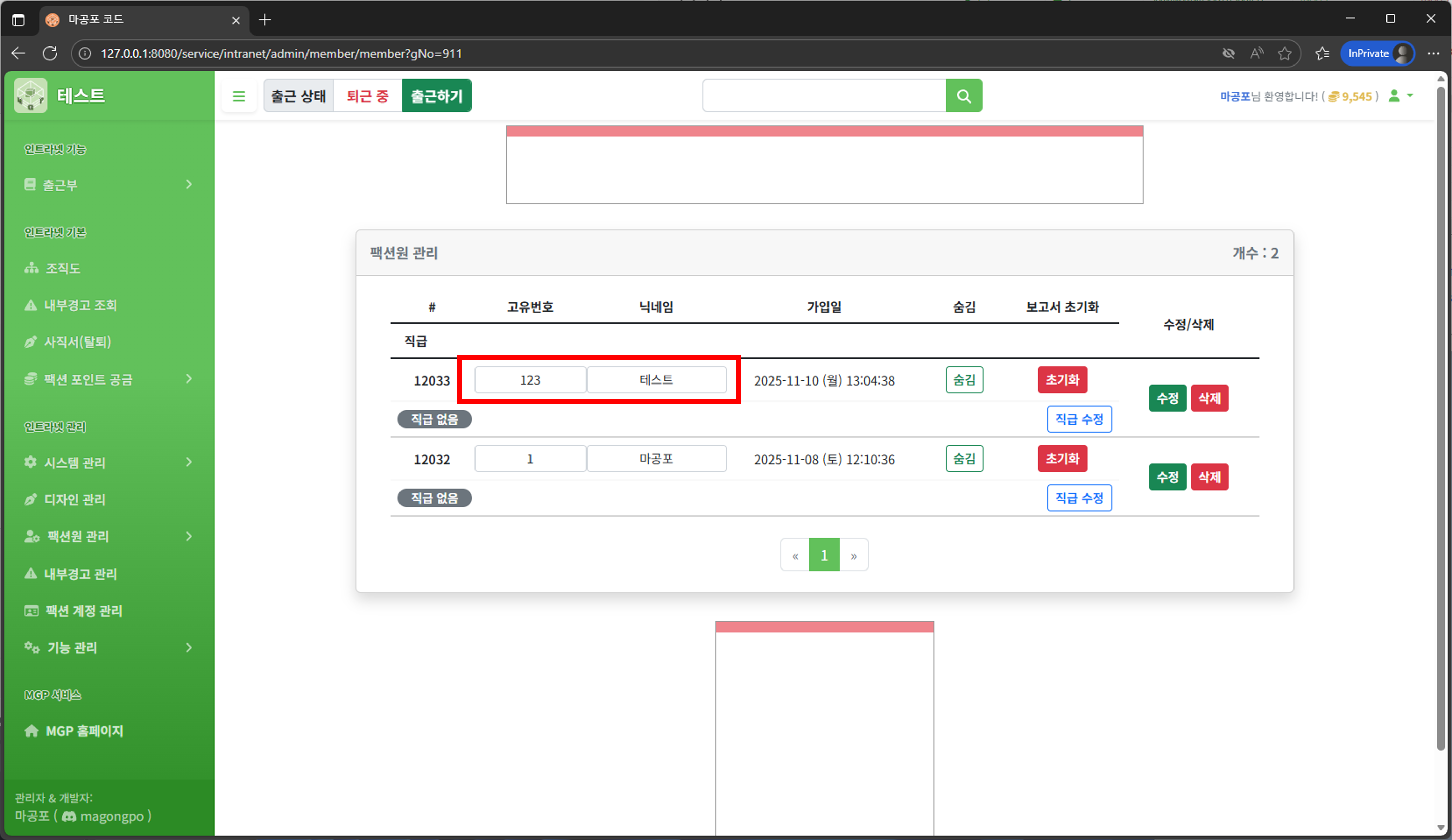
Task: Click the top search input field
Action: (823, 96)
